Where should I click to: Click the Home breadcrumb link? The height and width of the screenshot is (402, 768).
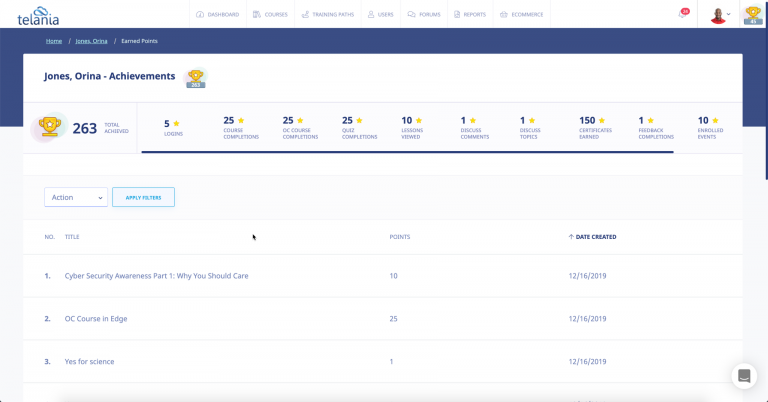[53, 41]
